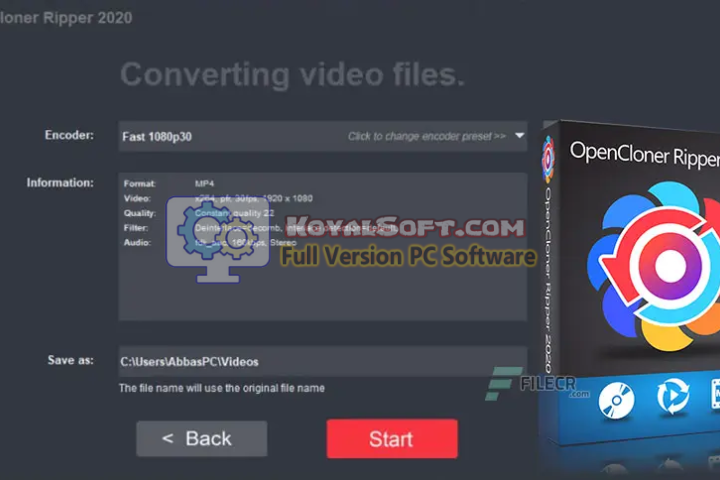Go back with the Back button
This screenshot has height=480, width=720.
point(202,439)
